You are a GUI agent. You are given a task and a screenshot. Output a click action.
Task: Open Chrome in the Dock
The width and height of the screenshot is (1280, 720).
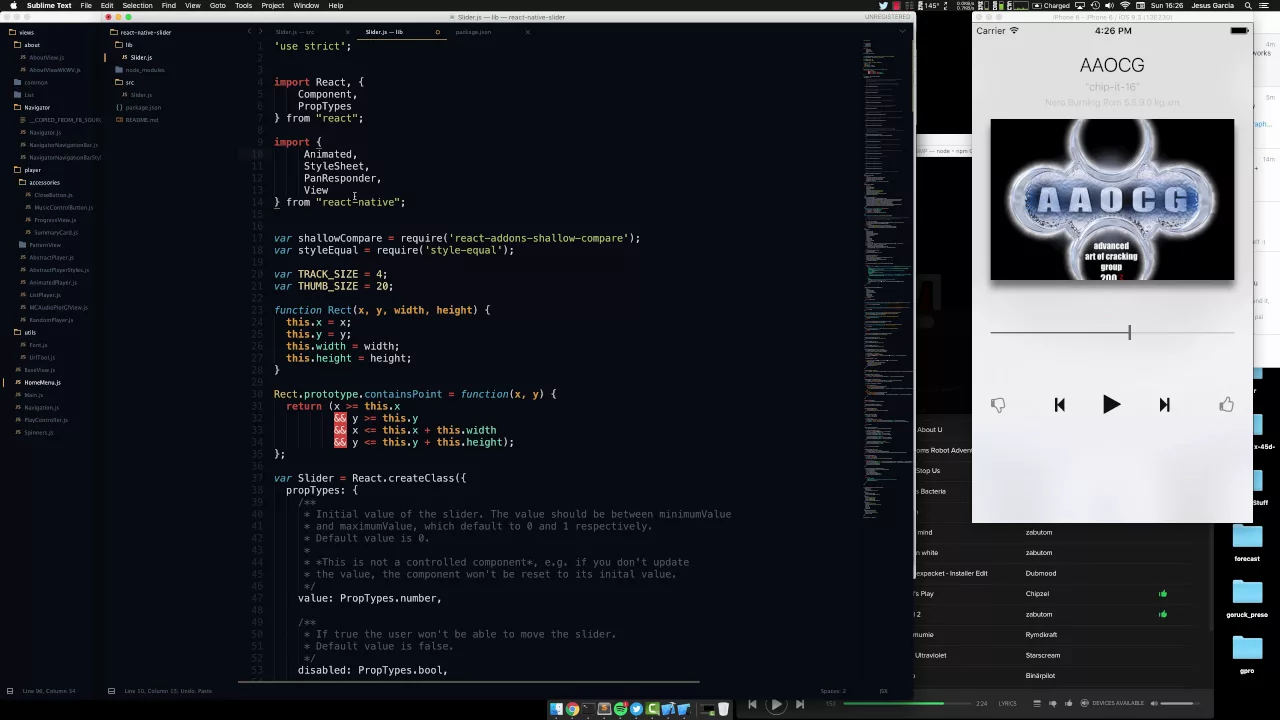click(572, 710)
